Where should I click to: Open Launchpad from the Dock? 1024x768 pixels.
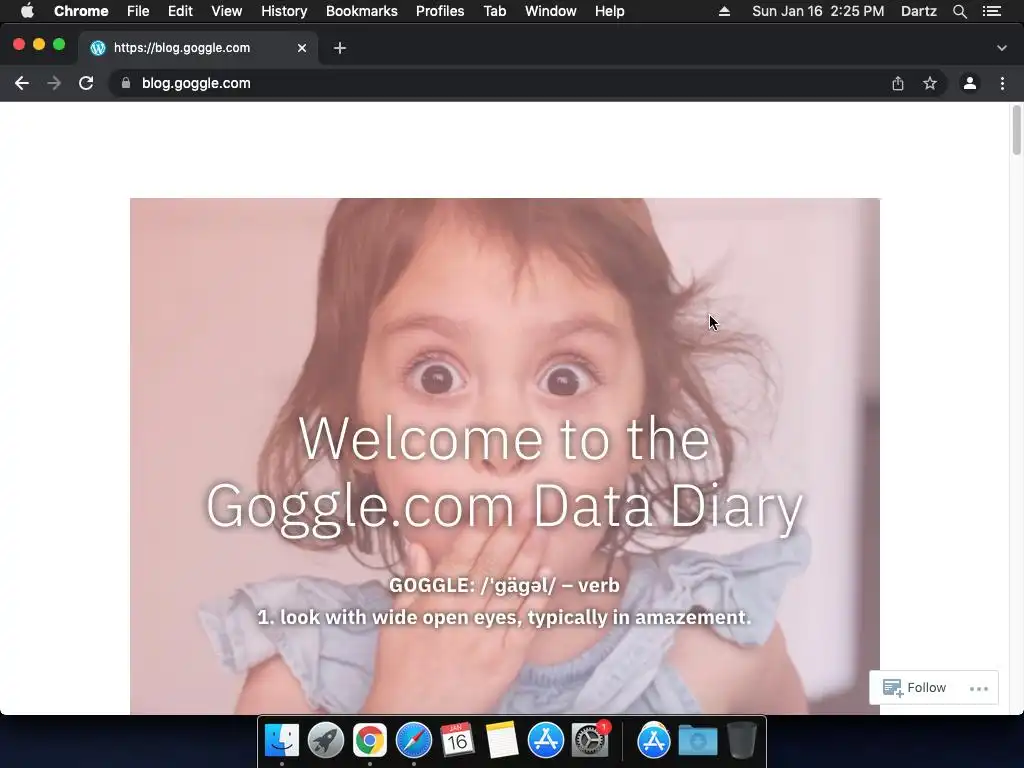click(x=325, y=740)
